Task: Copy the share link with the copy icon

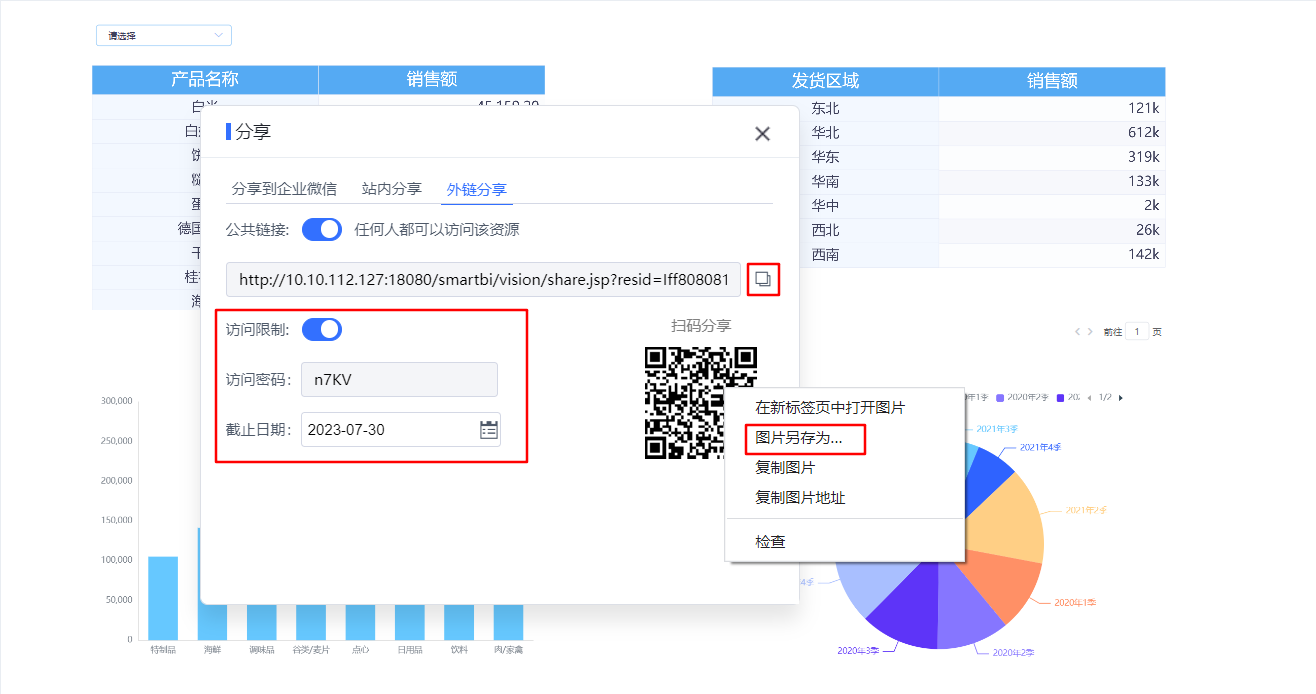Action: pyautogui.click(x=763, y=279)
